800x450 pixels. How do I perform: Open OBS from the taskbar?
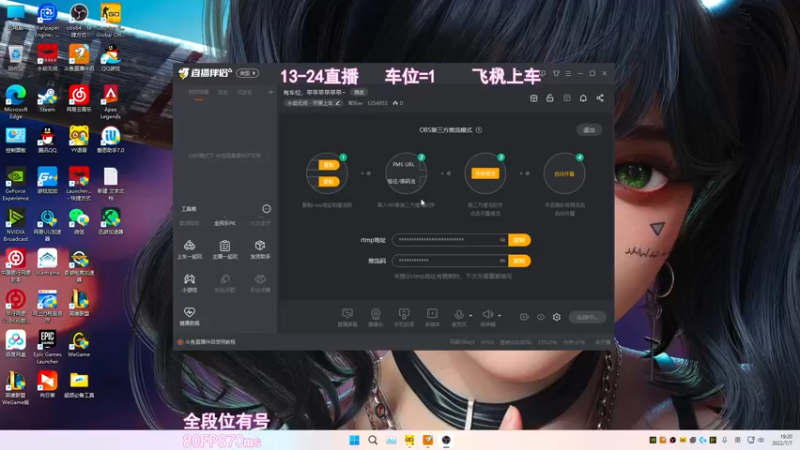pyautogui.click(x=446, y=440)
